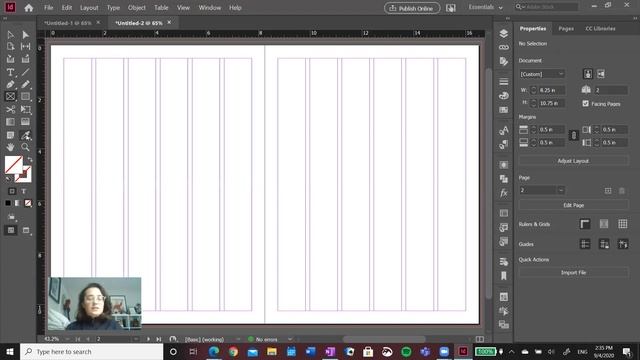Open the status bar page number dropdown
The image size is (640, 360).
136,339
